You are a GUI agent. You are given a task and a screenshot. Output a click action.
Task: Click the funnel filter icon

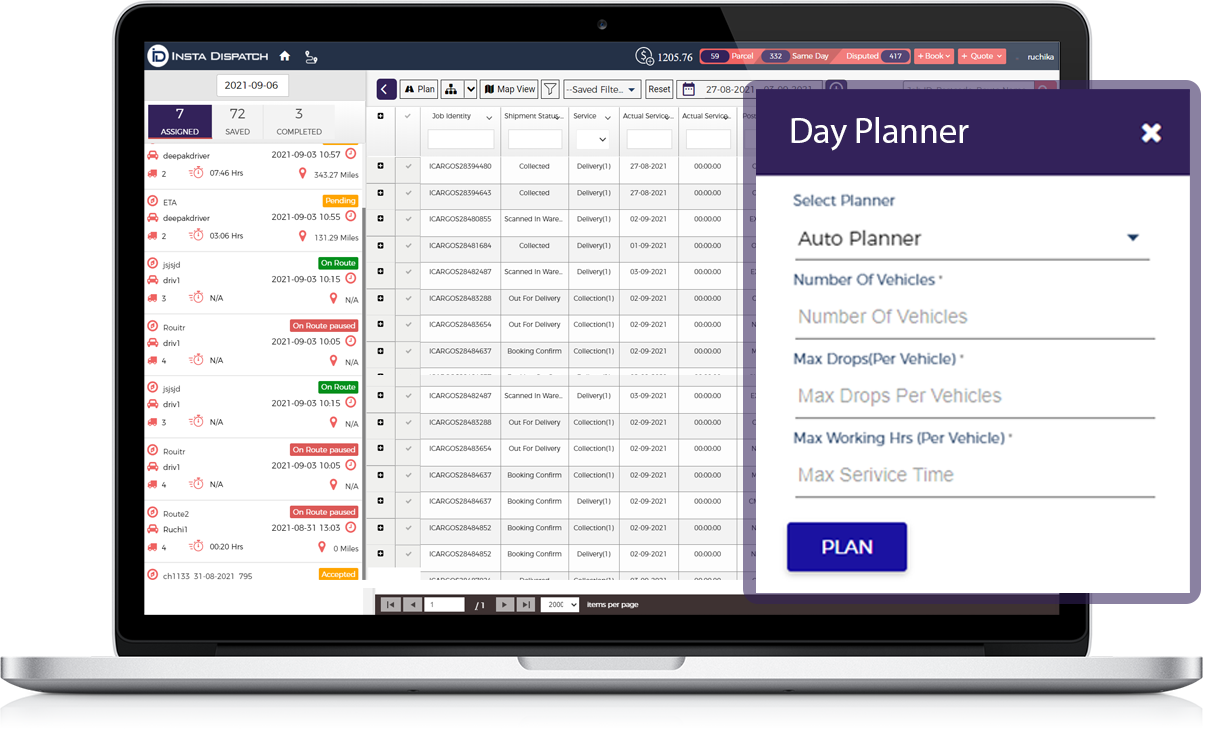tap(550, 89)
